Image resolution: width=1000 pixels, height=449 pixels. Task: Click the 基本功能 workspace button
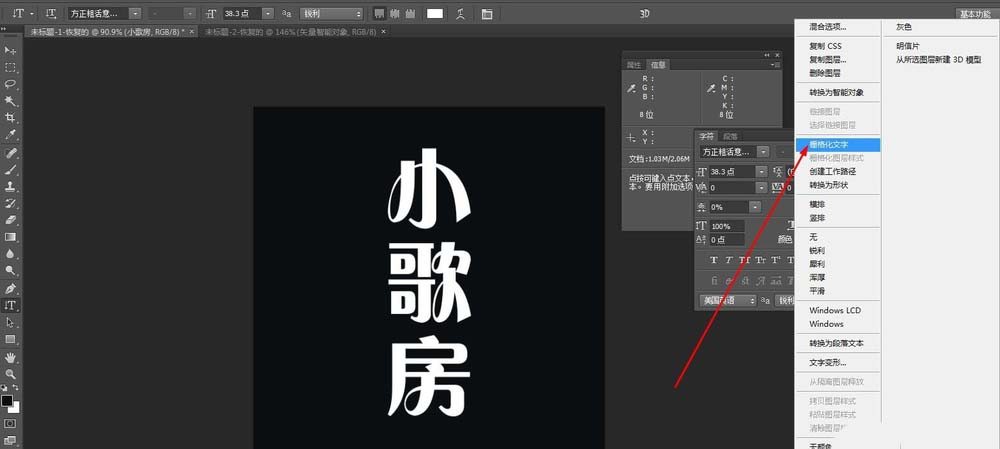tap(974, 14)
